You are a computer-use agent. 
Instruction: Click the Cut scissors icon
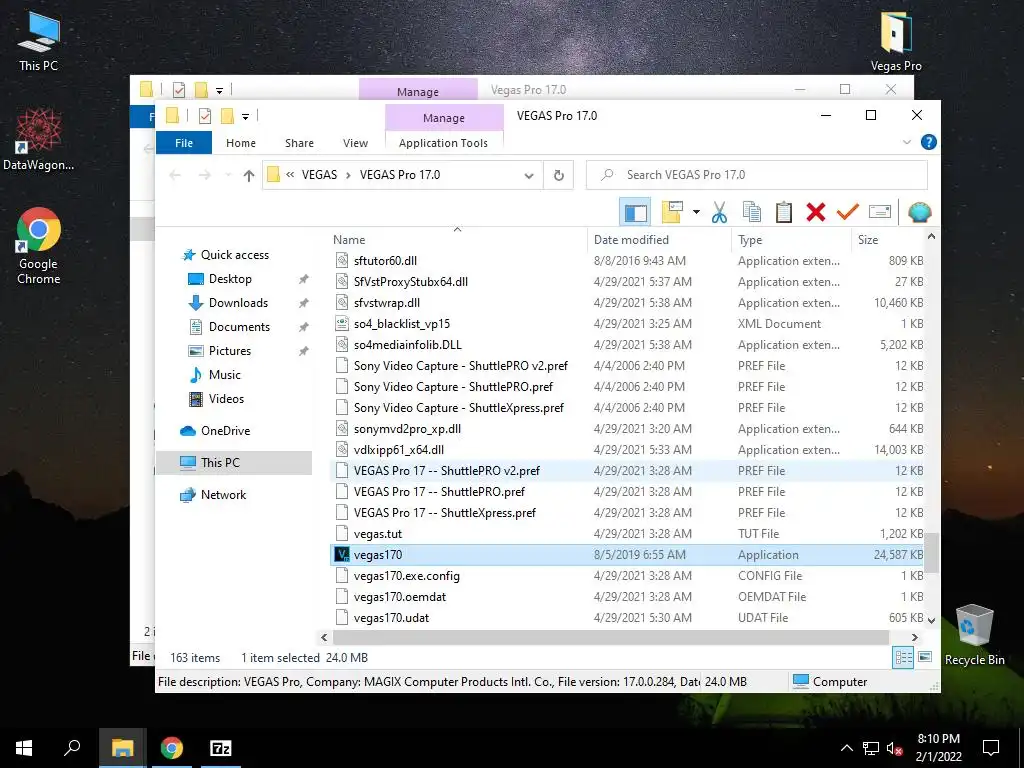[x=719, y=212]
